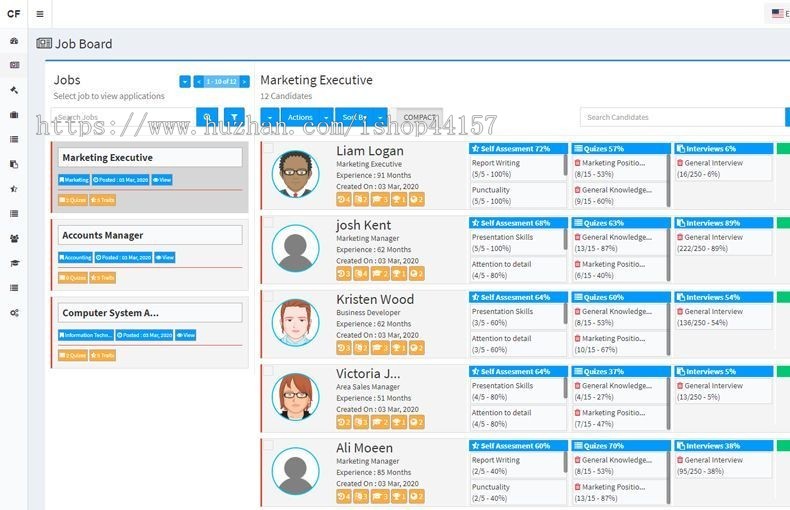790x510 pixels.
Task: Delete Marketing Position quiz for Liam Logan
Action: (577, 163)
